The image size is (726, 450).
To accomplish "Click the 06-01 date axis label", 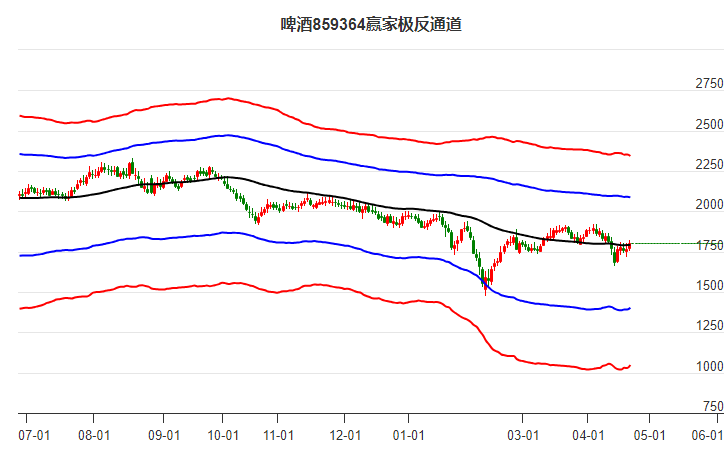I will (x=707, y=436).
